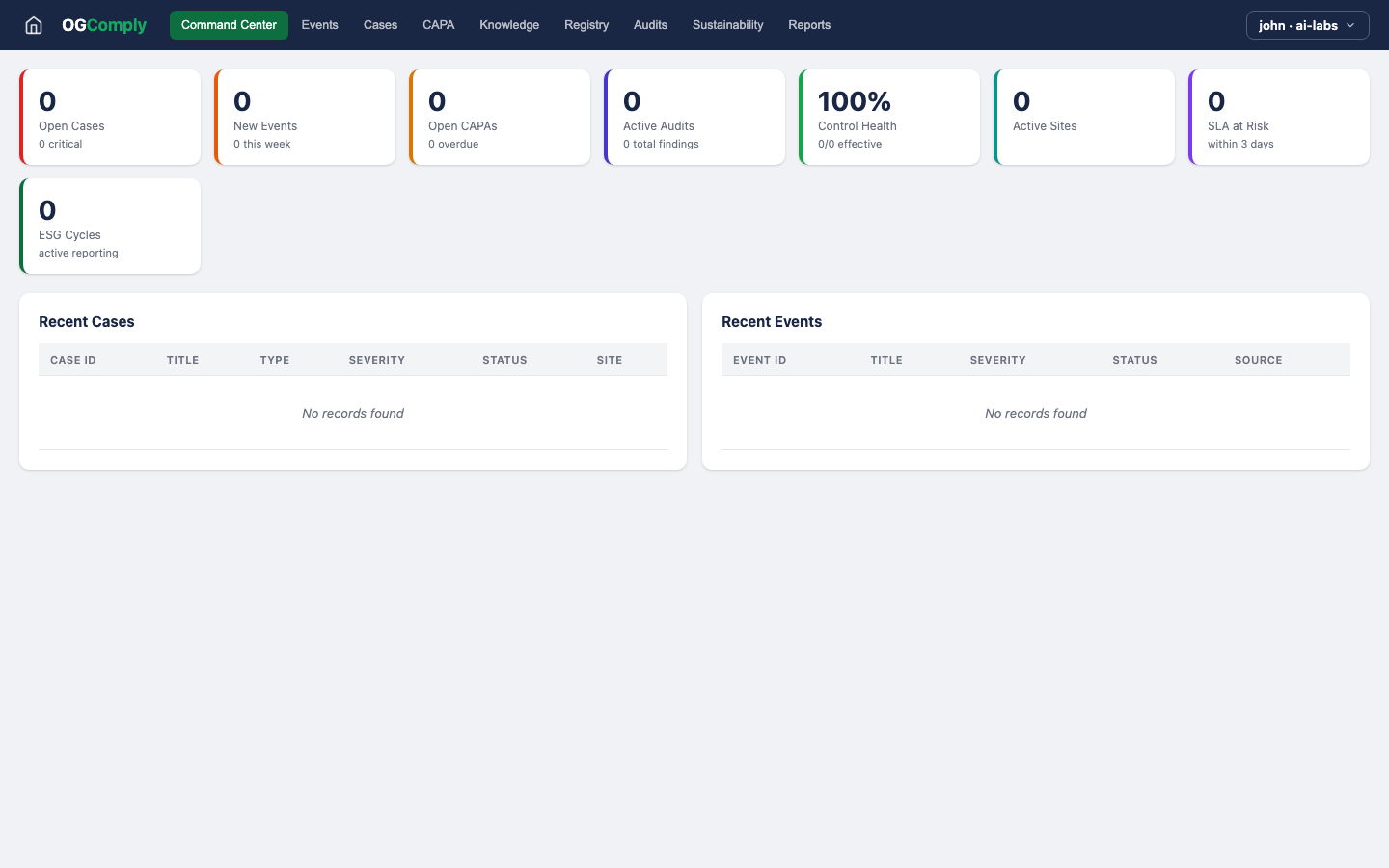Image resolution: width=1389 pixels, height=868 pixels.
Task: Click the OGComply logo
Action: point(103,25)
